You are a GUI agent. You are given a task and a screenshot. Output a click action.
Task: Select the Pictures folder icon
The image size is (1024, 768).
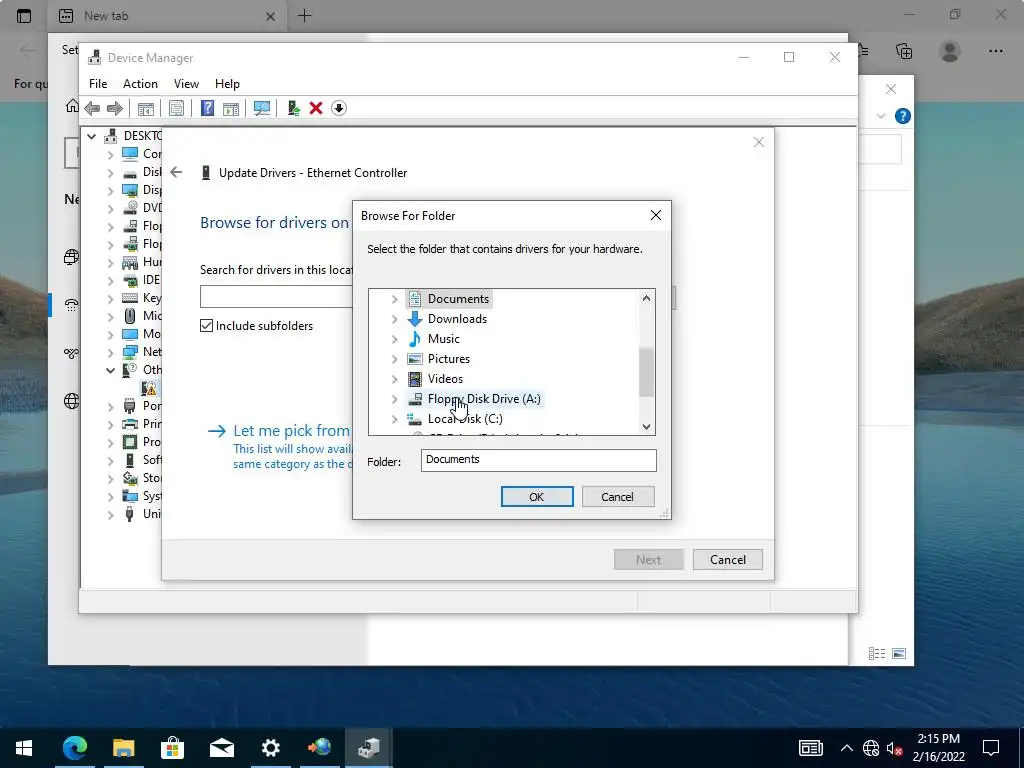pyautogui.click(x=415, y=359)
